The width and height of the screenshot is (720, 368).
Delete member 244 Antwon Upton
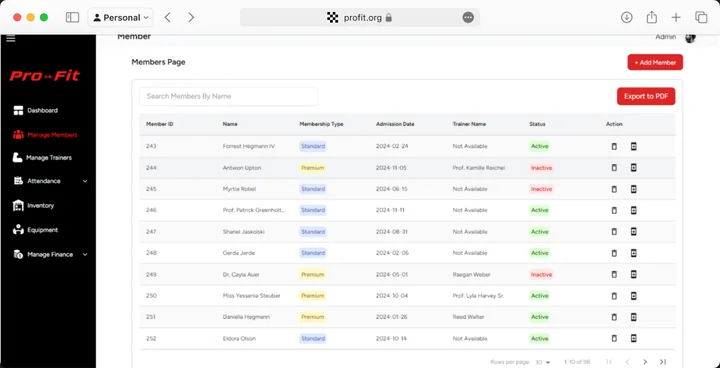pos(614,168)
